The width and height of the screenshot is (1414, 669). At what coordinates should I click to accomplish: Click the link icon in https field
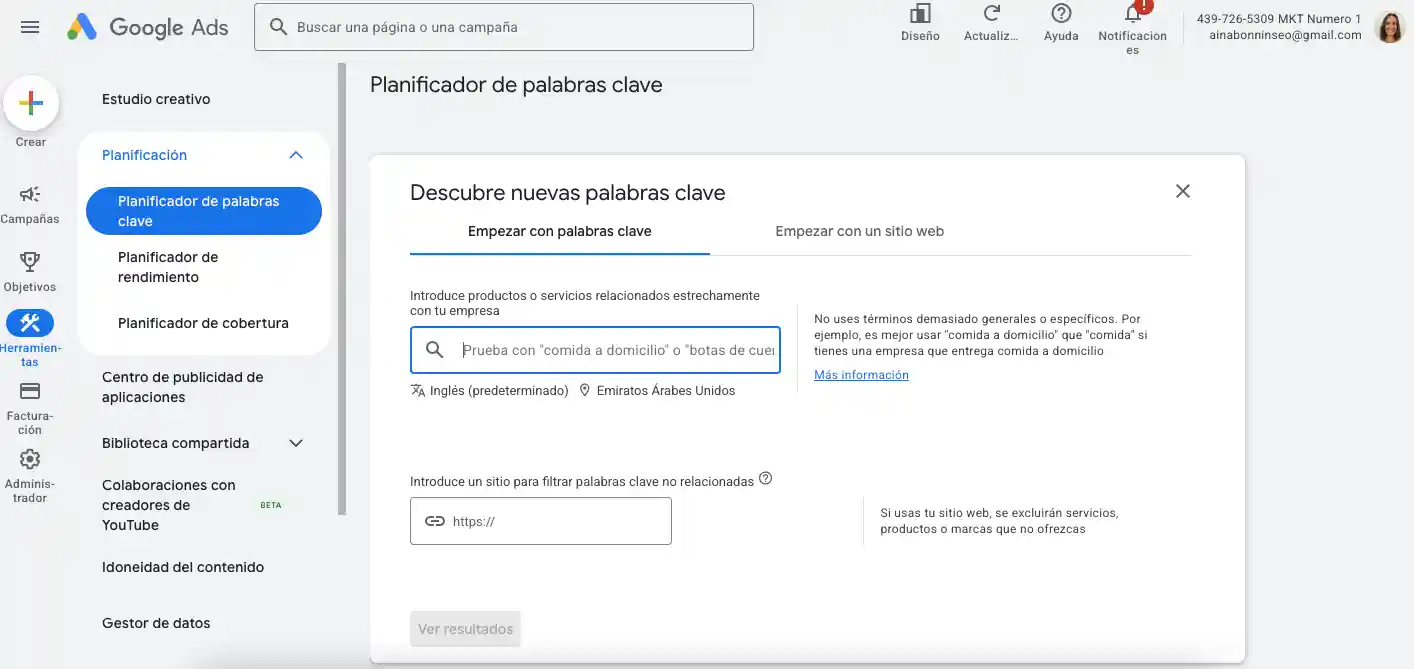435,521
